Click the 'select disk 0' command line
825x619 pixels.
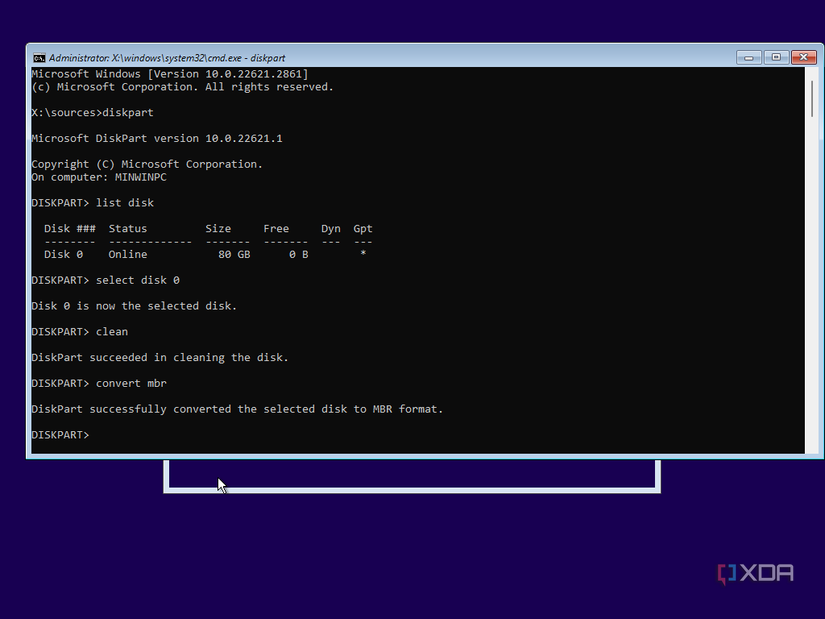click(137, 280)
